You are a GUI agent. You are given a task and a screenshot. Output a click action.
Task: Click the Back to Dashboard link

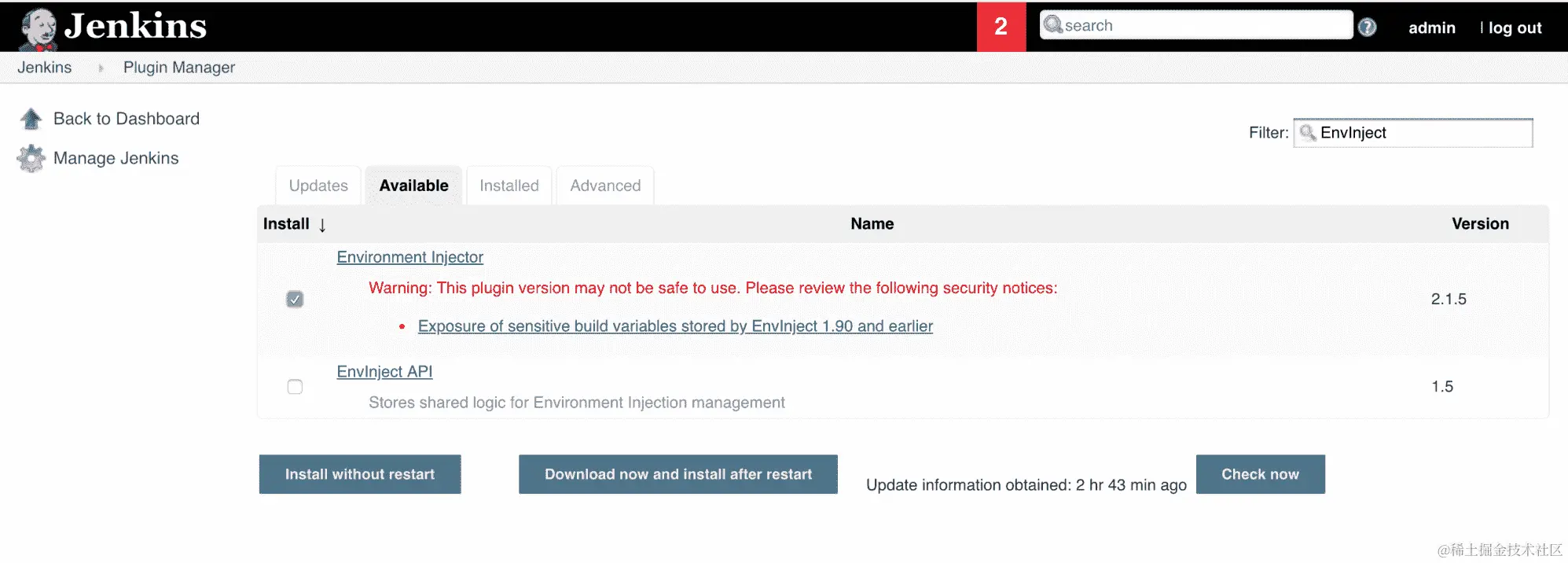[x=127, y=119]
